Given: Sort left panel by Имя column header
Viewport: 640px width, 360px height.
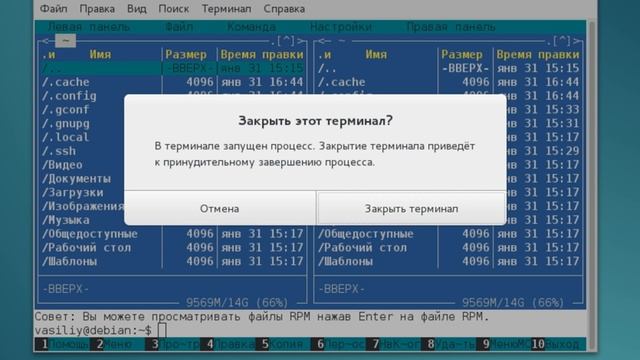Looking at the screenshot, I should (x=100, y=54).
